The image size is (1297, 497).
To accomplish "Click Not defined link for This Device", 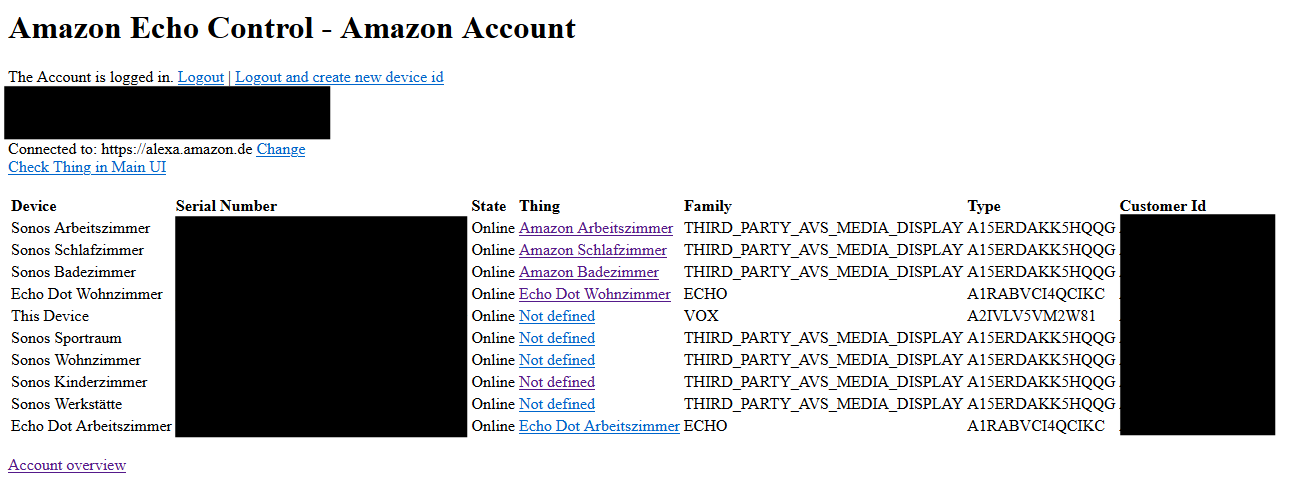I will [556, 316].
